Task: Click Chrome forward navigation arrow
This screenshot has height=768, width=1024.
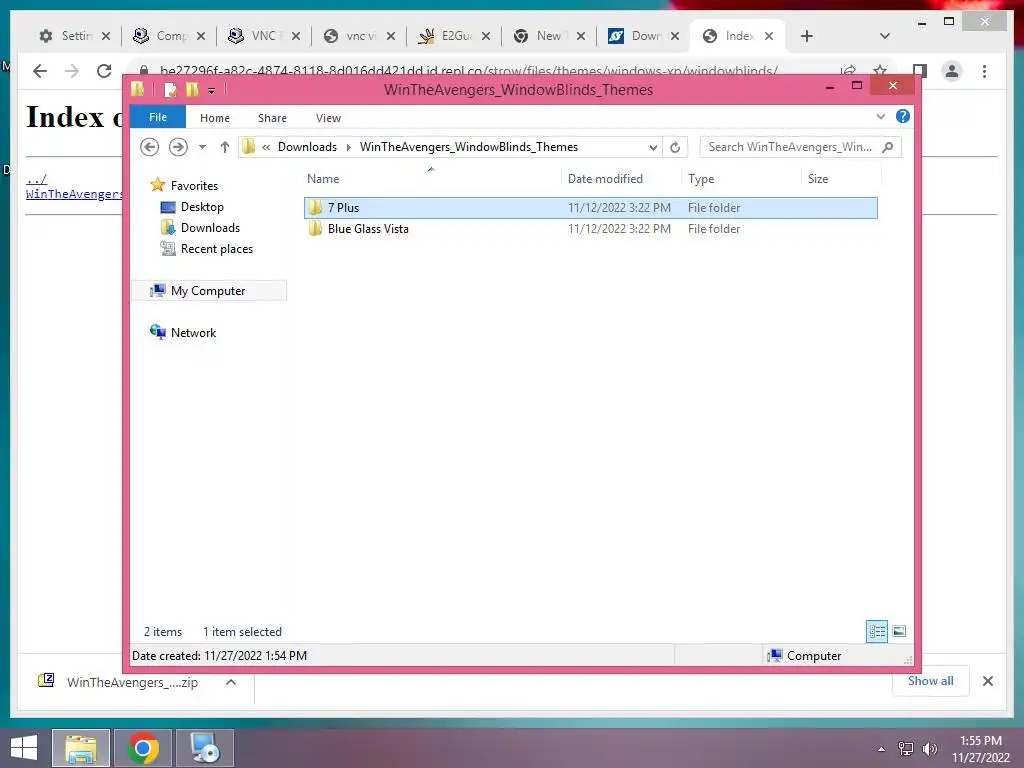Action: click(x=72, y=71)
